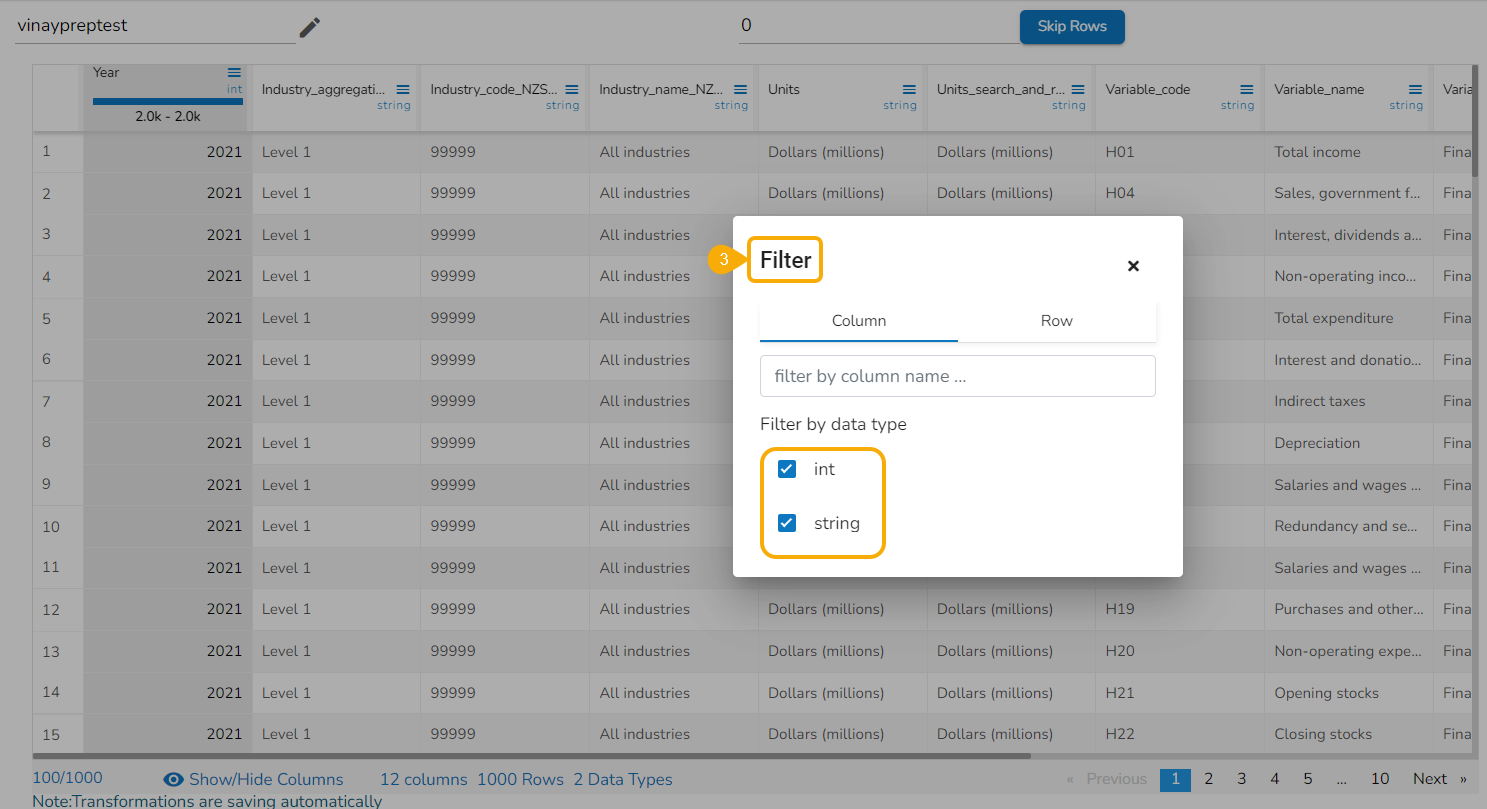This screenshot has width=1487, height=809.
Task: Go to the Next page
Action: tap(1430, 779)
